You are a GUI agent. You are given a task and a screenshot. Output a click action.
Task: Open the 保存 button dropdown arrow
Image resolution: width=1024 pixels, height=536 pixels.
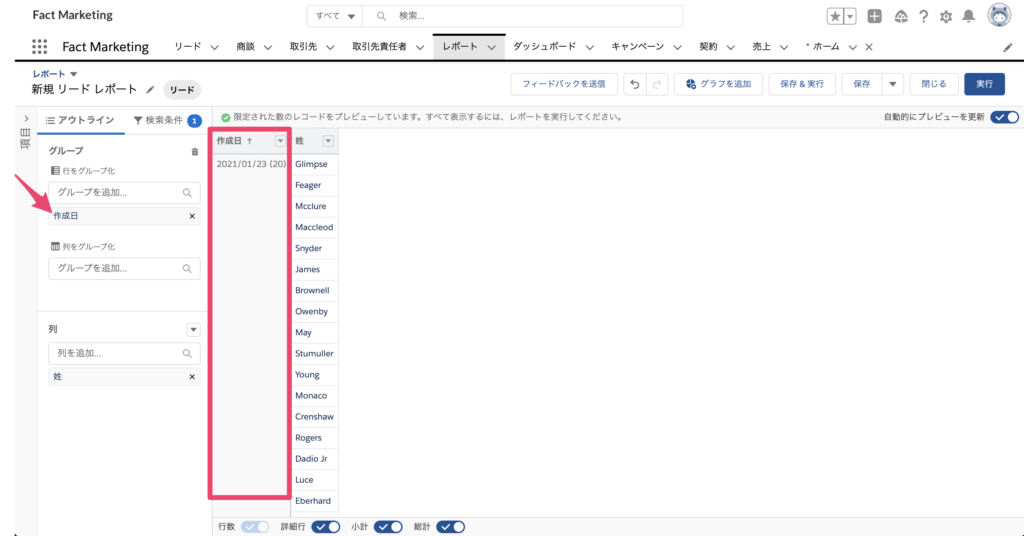click(892, 84)
